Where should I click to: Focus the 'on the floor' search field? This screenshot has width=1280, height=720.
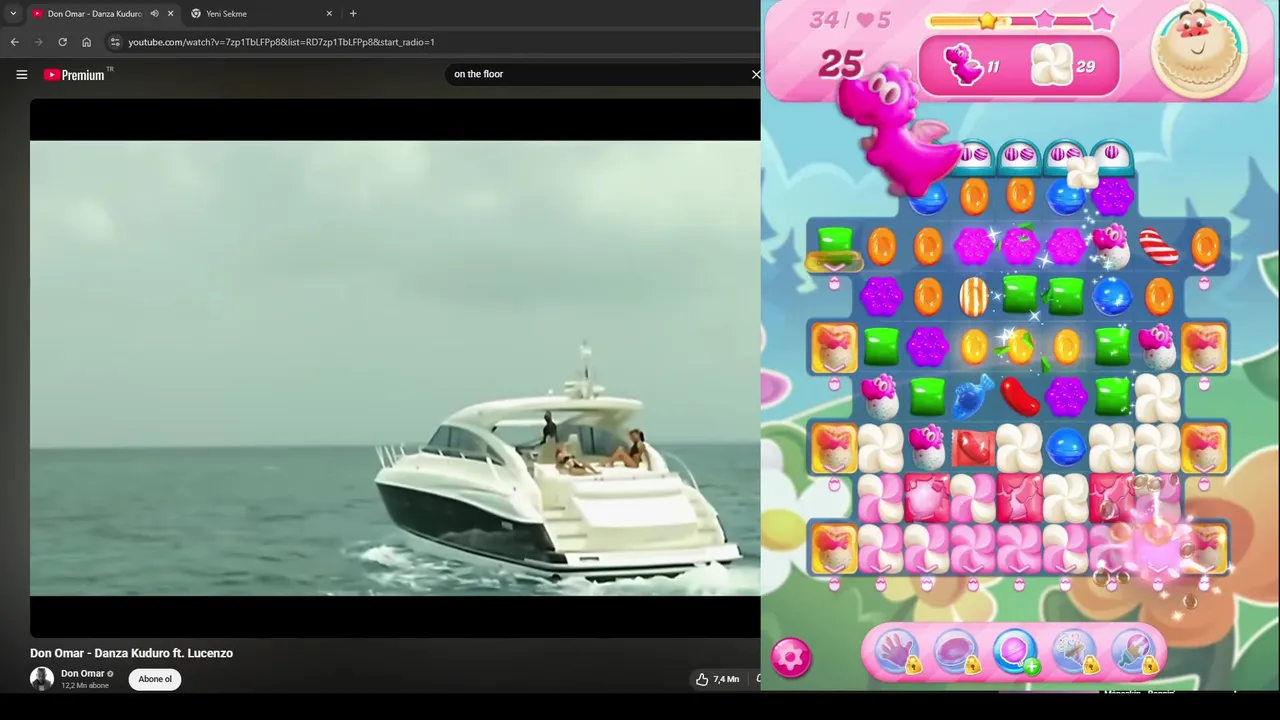tap(598, 74)
